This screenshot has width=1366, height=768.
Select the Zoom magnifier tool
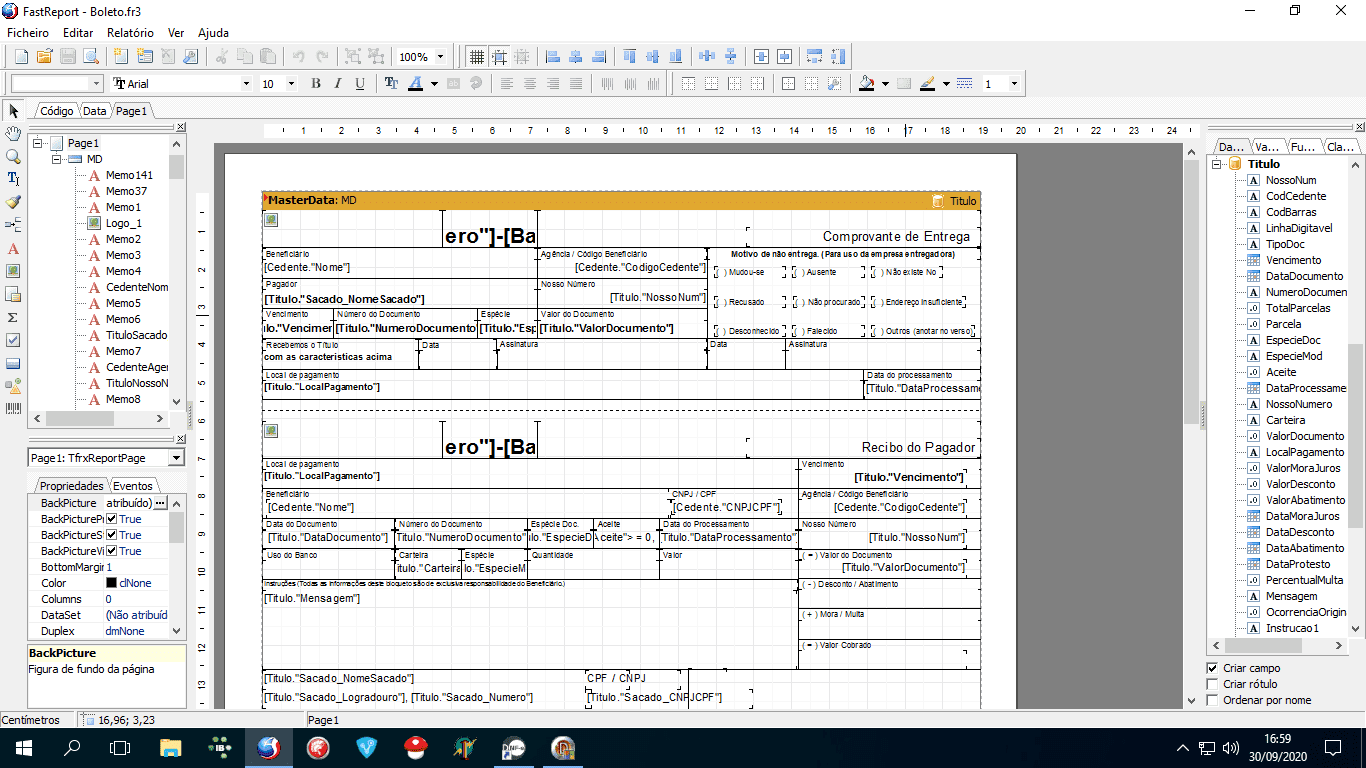tap(14, 156)
